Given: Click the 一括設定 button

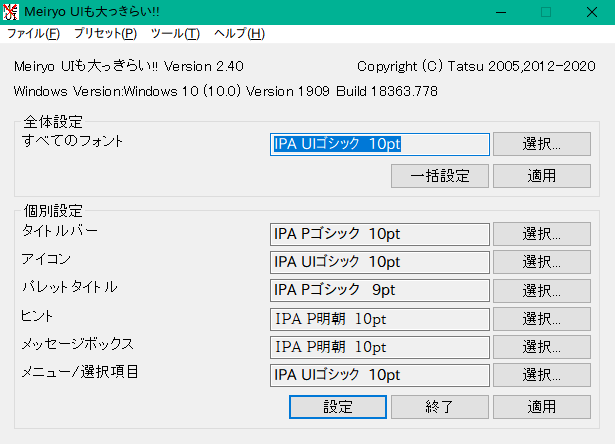Looking at the screenshot, I should click(x=440, y=176).
